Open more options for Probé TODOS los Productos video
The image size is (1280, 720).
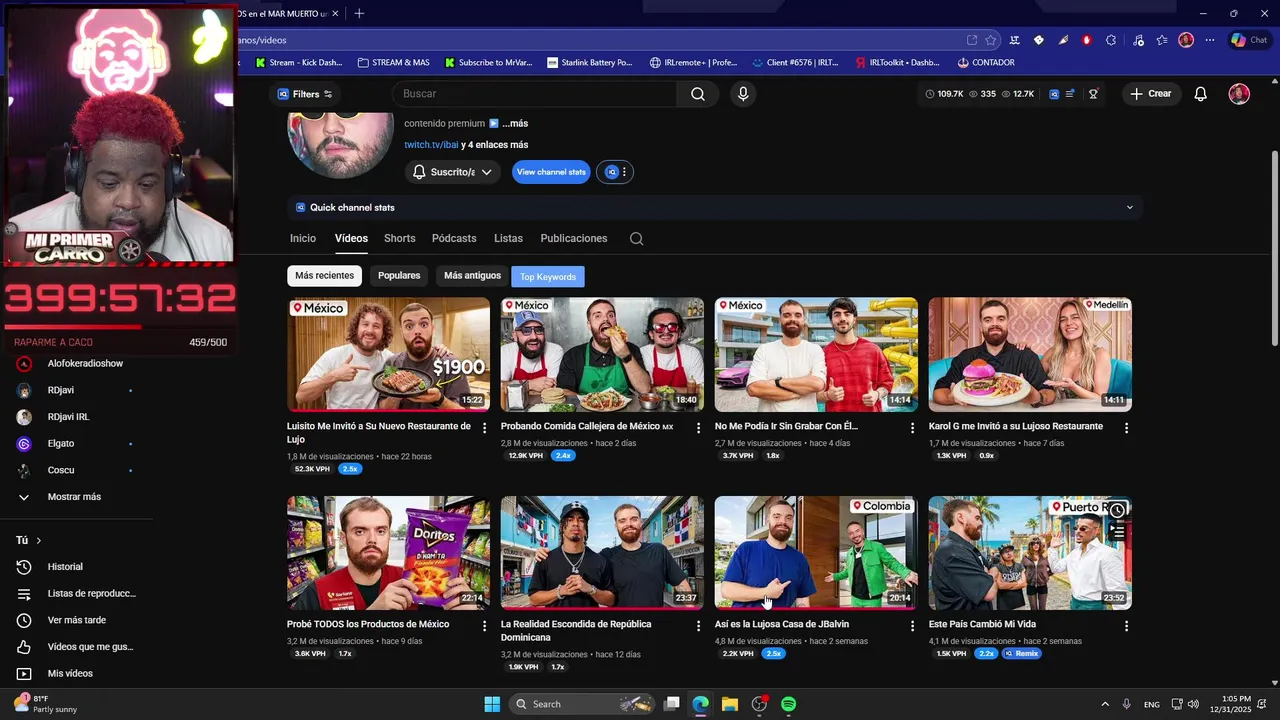coord(484,626)
